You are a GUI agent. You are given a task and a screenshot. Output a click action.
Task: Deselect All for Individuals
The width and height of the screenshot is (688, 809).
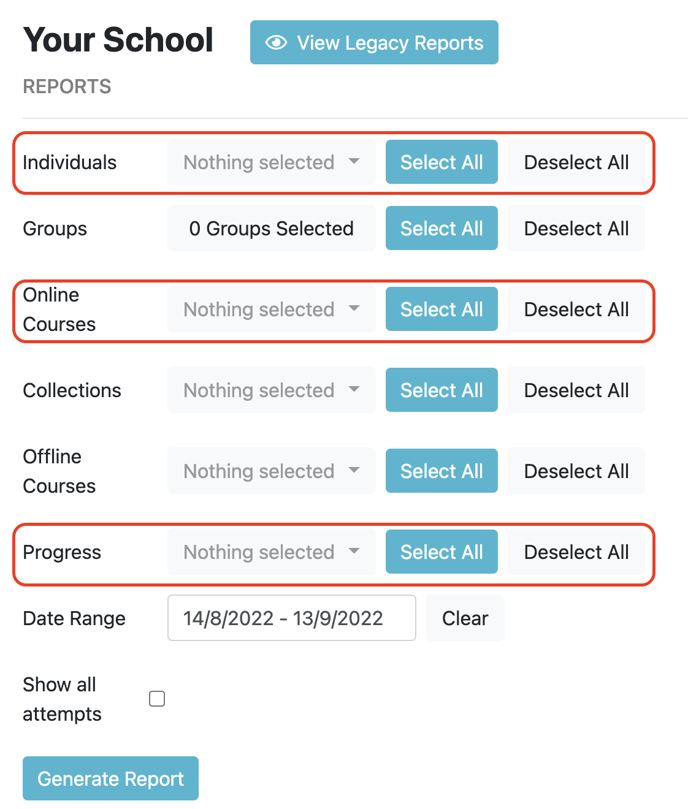(x=576, y=162)
